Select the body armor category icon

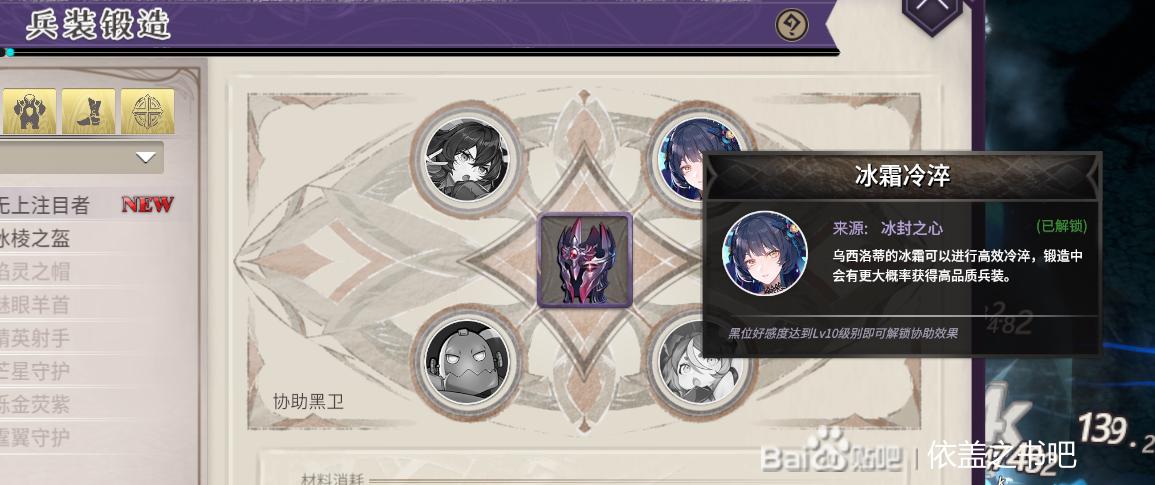(x=29, y=111)
